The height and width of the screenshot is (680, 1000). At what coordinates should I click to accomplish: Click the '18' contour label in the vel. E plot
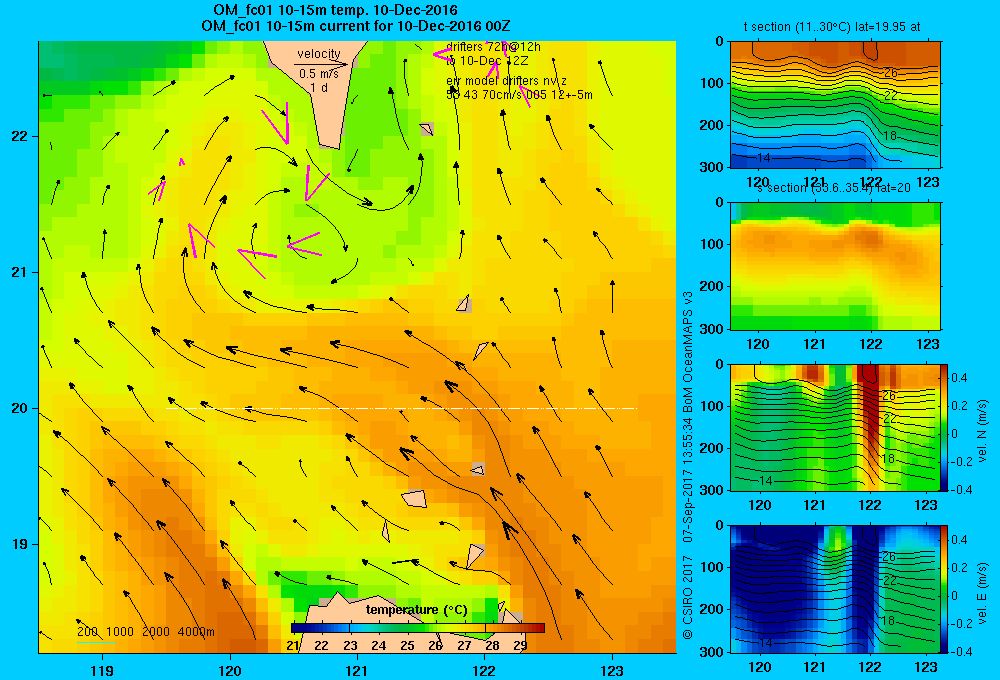[x=887, y=621]
